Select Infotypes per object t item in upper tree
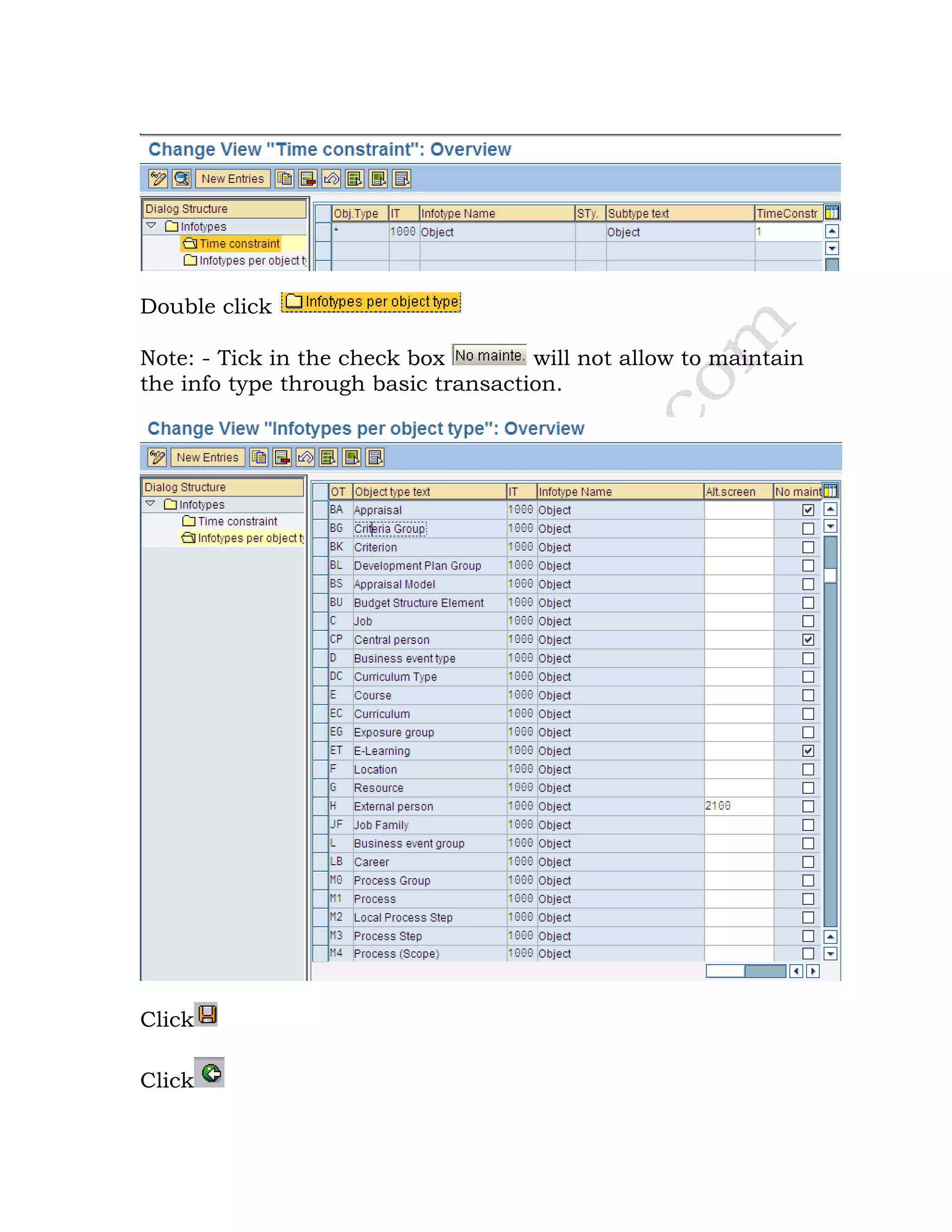 point(245,261)
